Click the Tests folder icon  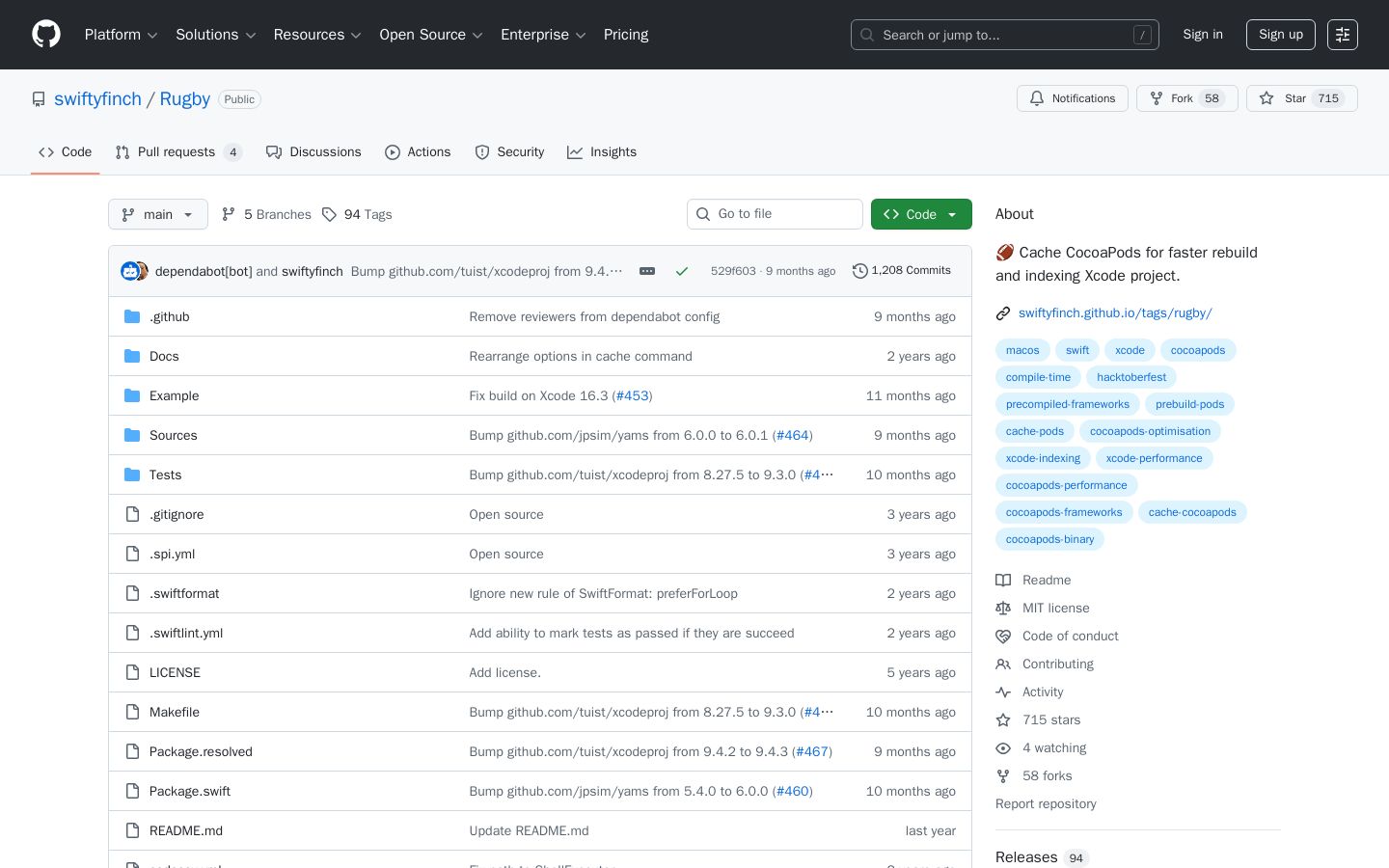132,475
